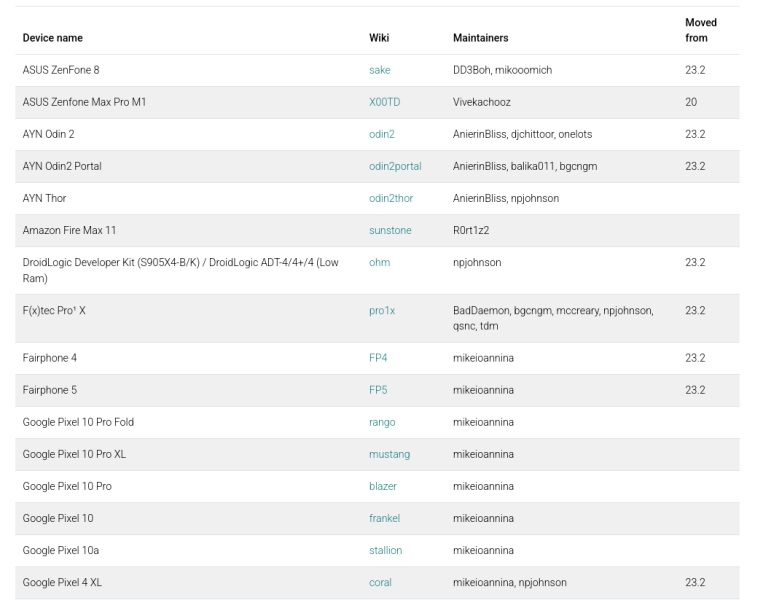Screen dimensions: 763x600
Task: Open the ohm wiki link
Action: pos(380,263)
